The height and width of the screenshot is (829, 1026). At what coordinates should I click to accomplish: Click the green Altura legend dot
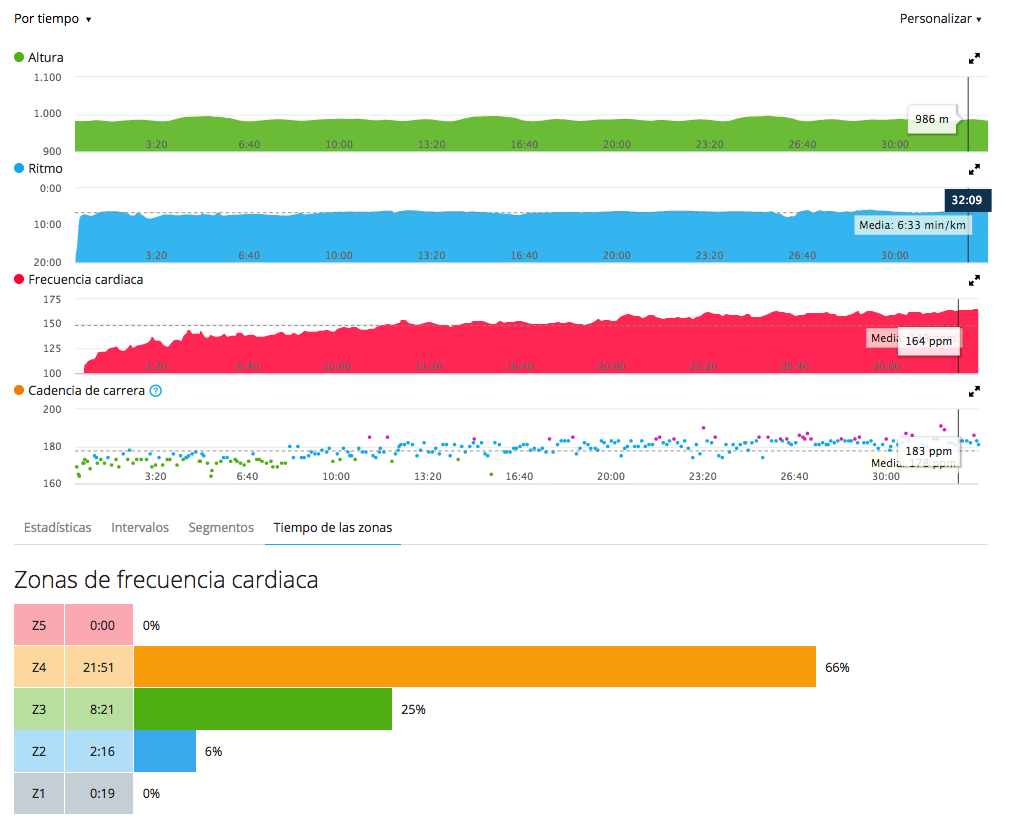pos(19,58)
